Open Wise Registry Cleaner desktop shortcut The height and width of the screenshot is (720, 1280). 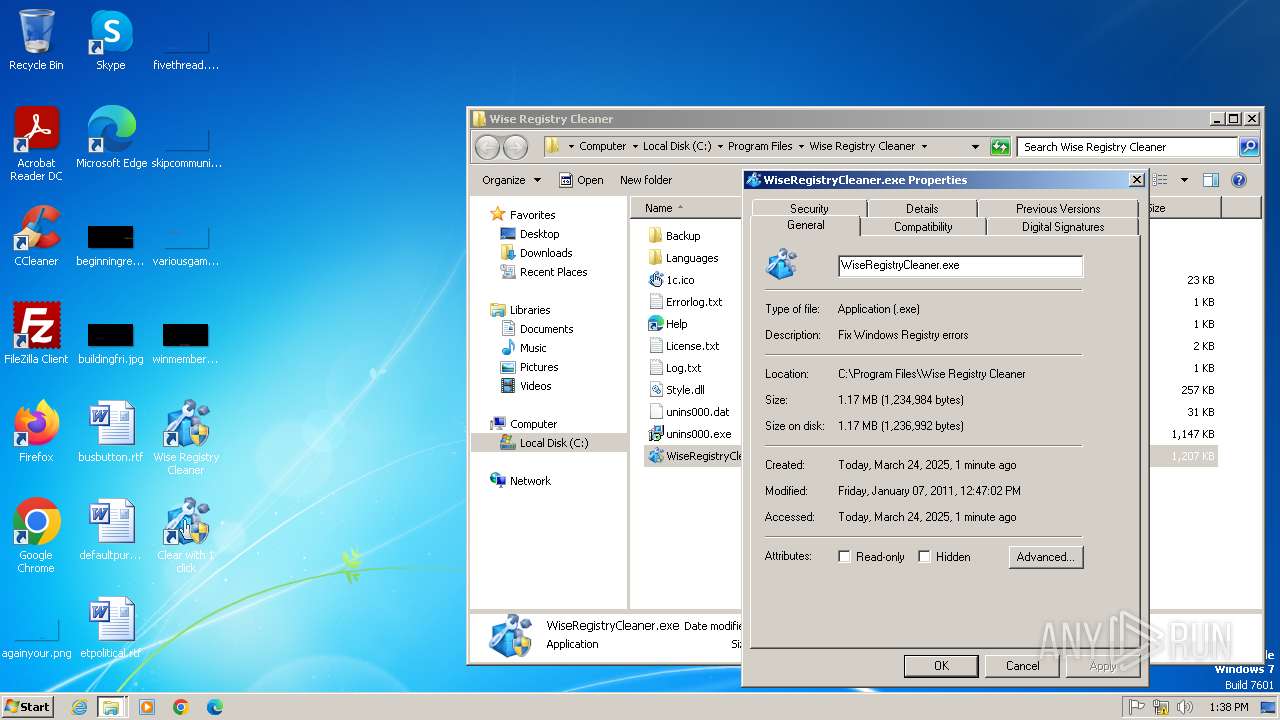coord(186,437)
